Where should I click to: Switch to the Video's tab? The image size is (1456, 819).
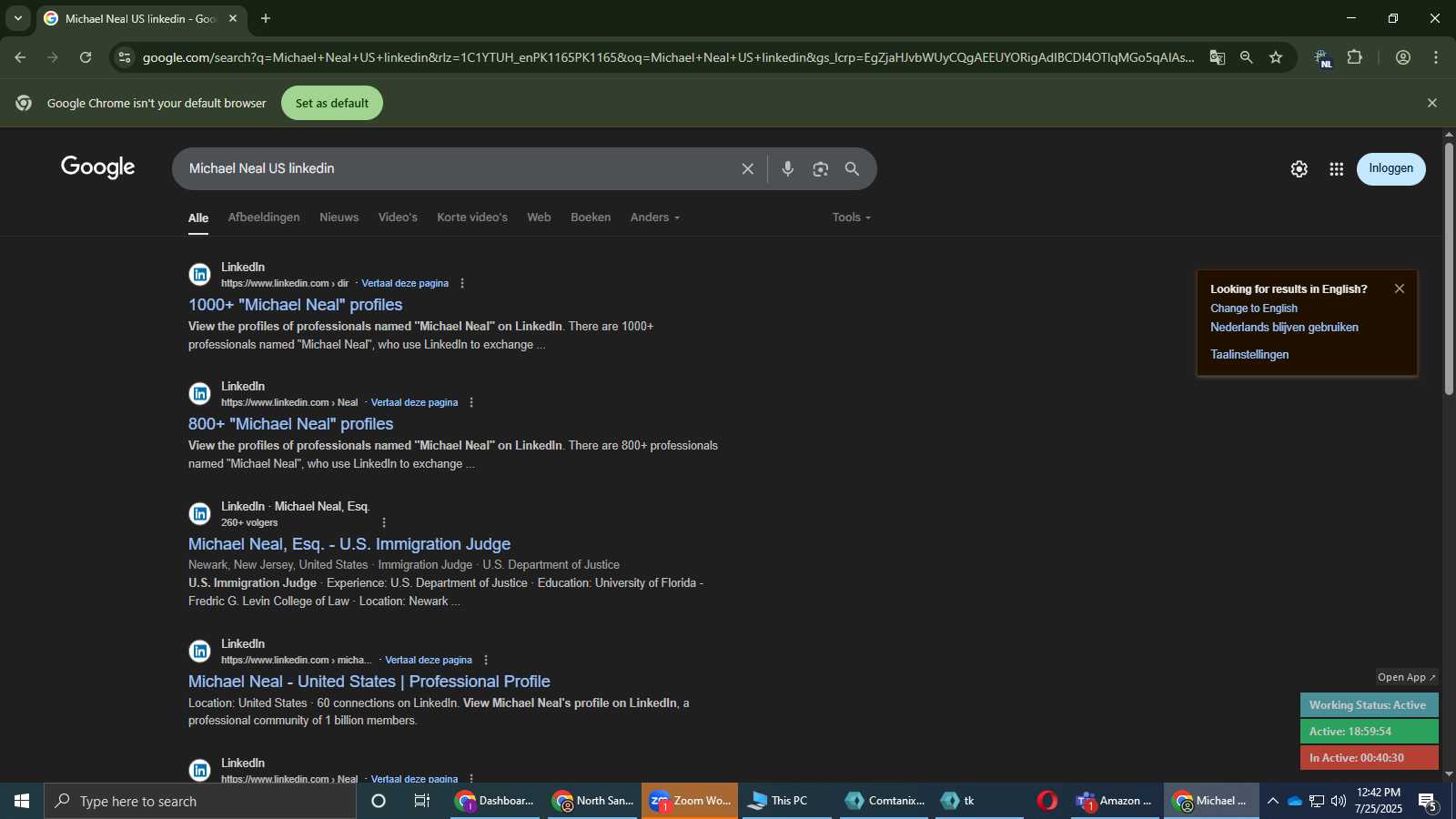[x=398, y=217]
